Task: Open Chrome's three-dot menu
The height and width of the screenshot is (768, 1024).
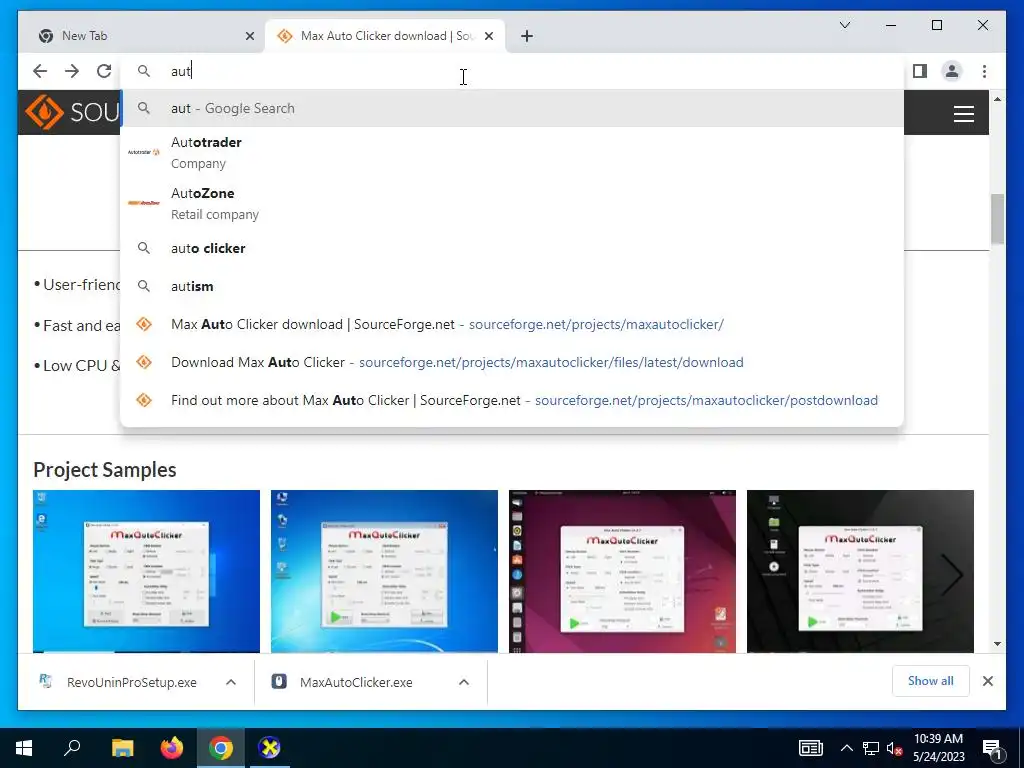Action: click(984, 71)
